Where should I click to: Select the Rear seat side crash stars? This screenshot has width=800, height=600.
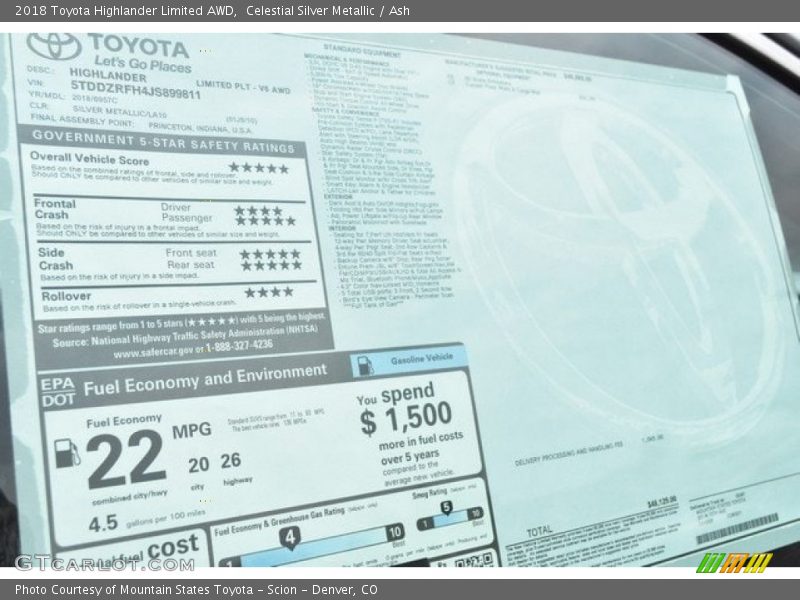271,265
